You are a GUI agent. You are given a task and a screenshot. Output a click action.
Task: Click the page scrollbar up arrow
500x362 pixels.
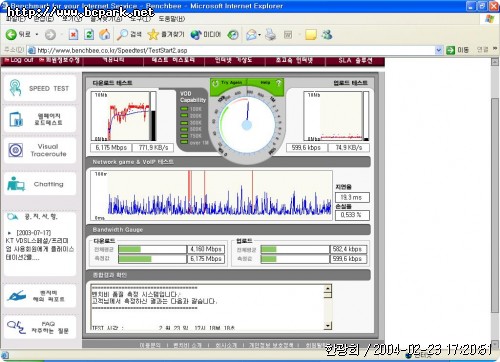pyautogui.click(x=495, y=62)
